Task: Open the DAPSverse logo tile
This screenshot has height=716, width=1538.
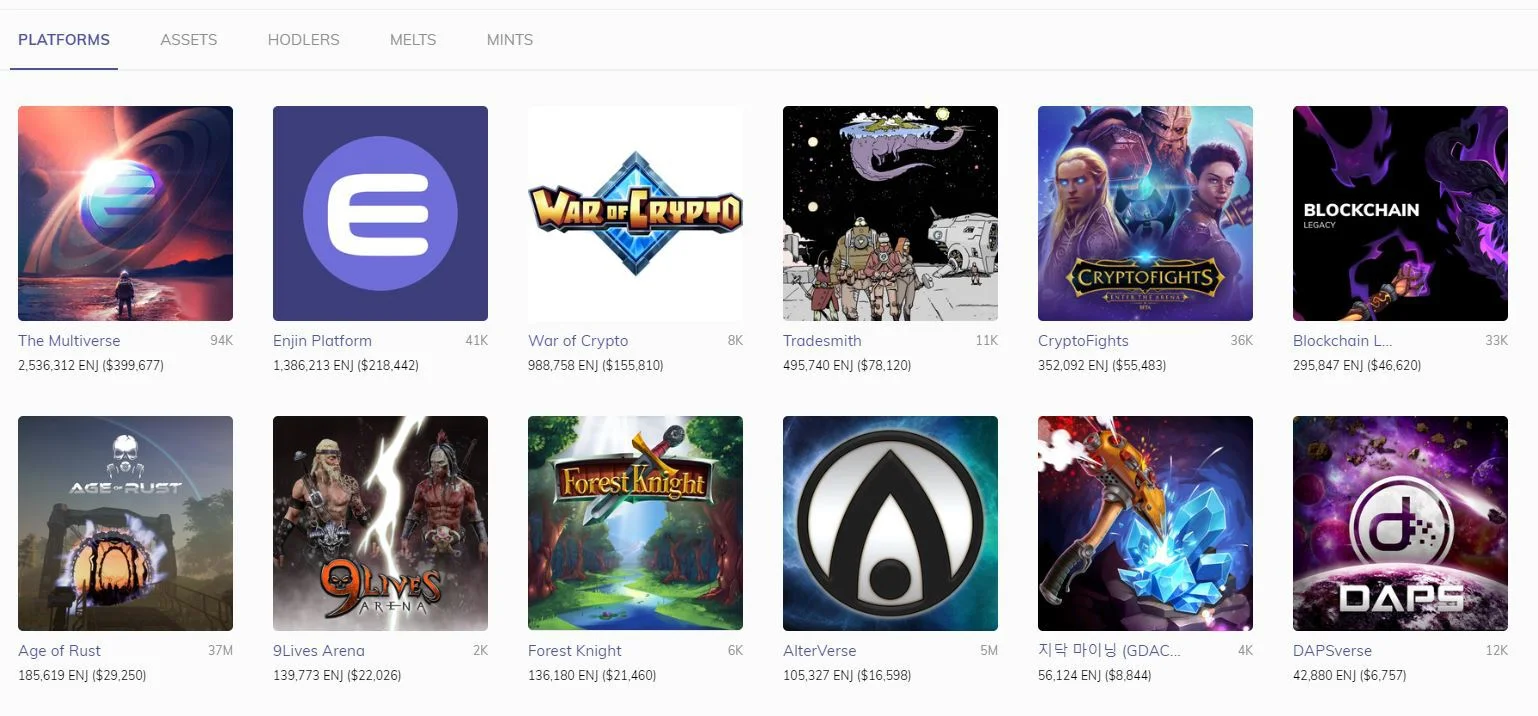Action: click(x=1400, y=523)
